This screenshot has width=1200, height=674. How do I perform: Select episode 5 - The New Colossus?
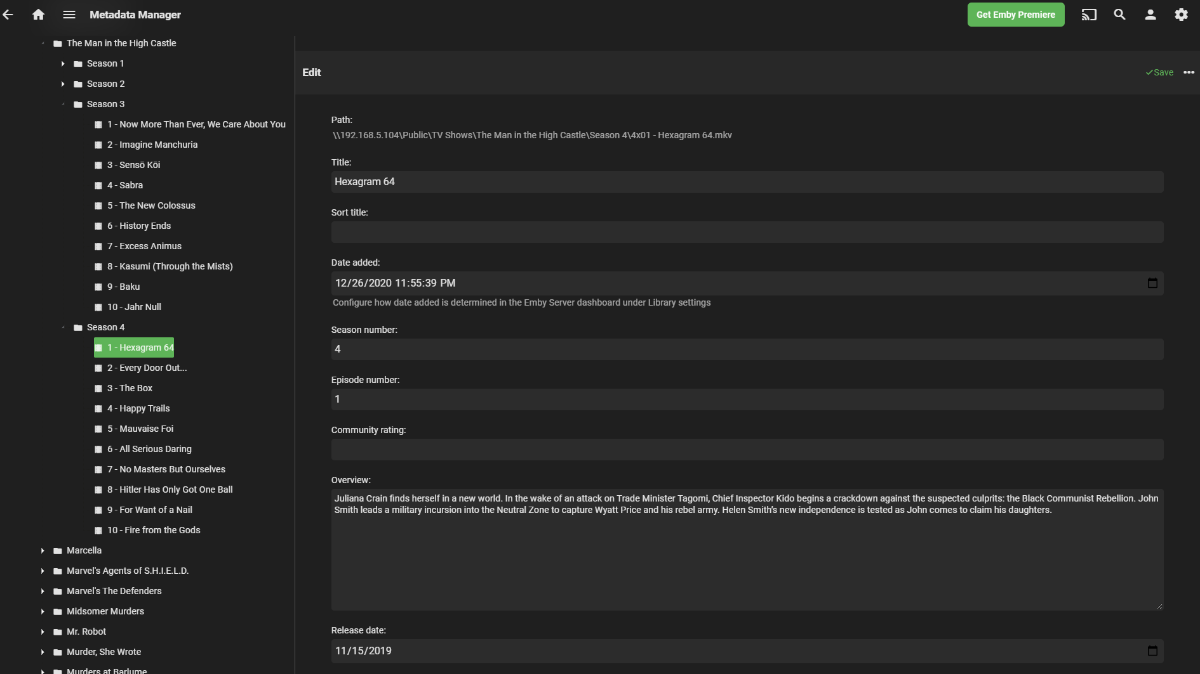pyautogui.click(x=151, y=206)
